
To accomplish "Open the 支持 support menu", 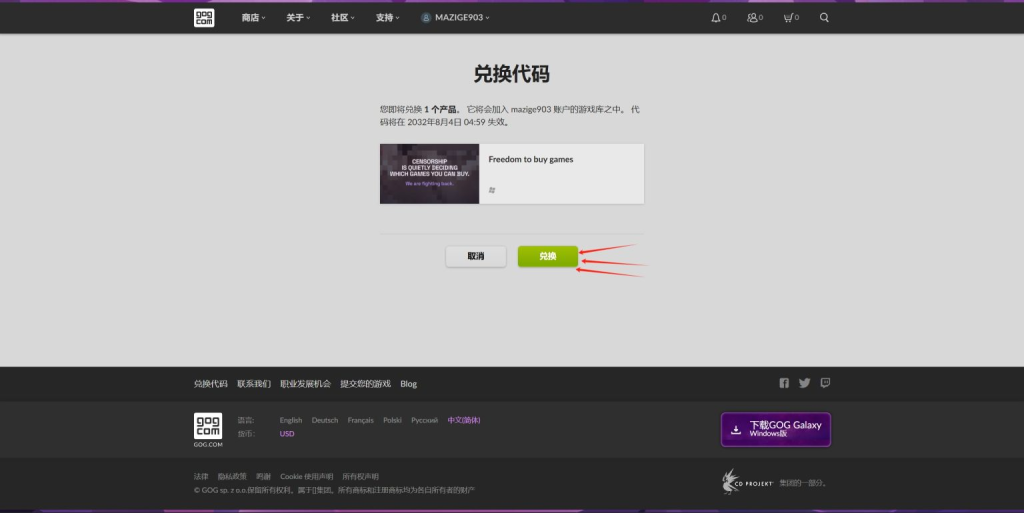I will click(388, 18).
